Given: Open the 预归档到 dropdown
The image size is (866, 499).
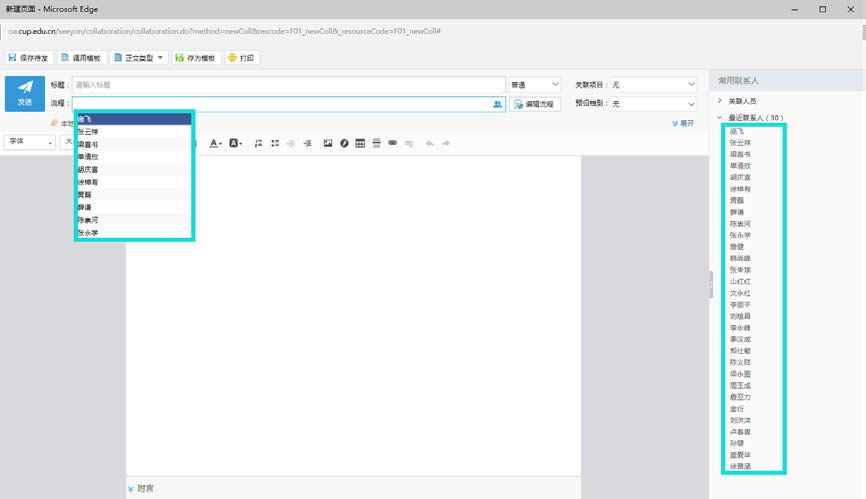Looking at the screenshot, I should click(x=652, y=104).
